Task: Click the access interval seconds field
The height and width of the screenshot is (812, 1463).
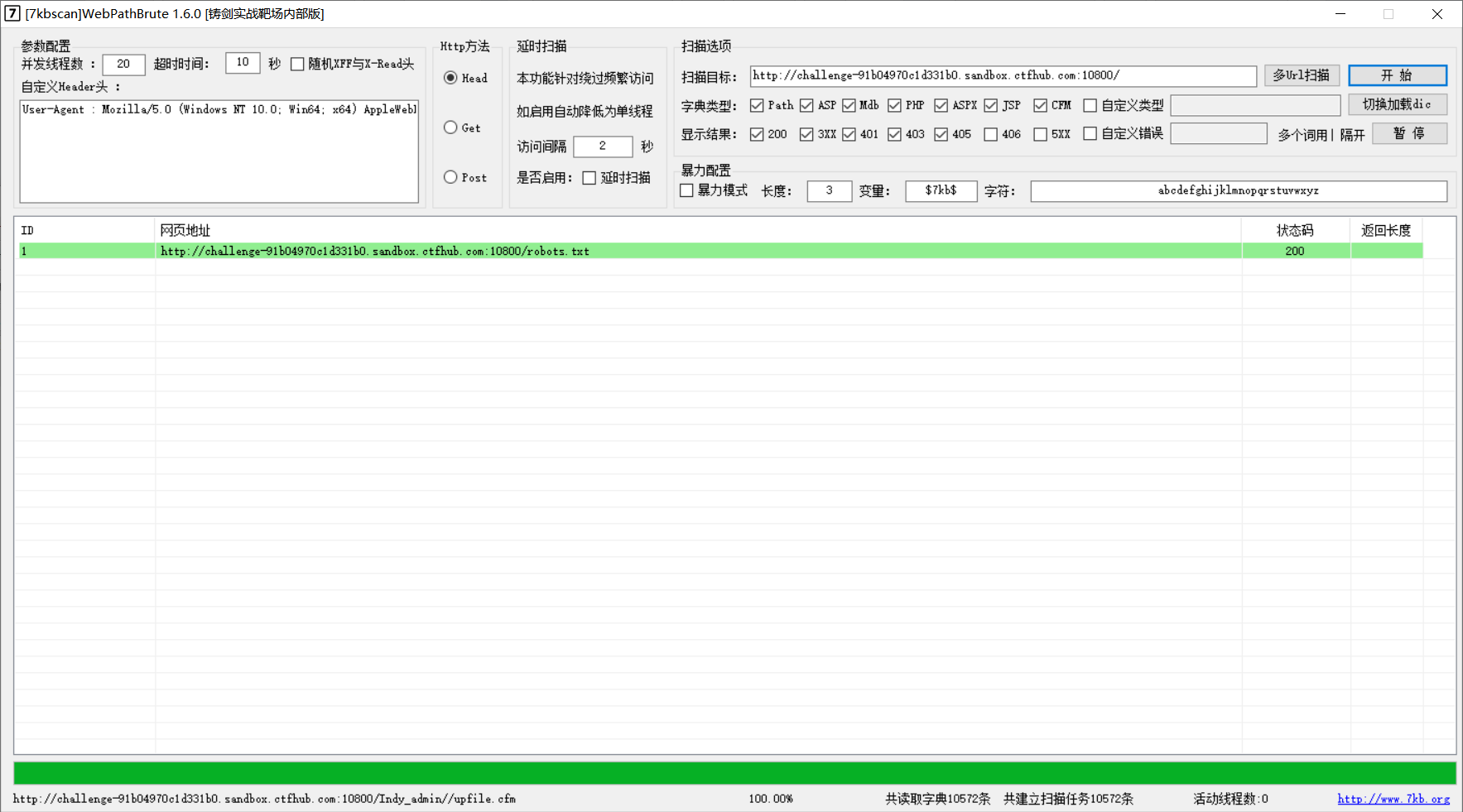Action: [x=603, y=147]
